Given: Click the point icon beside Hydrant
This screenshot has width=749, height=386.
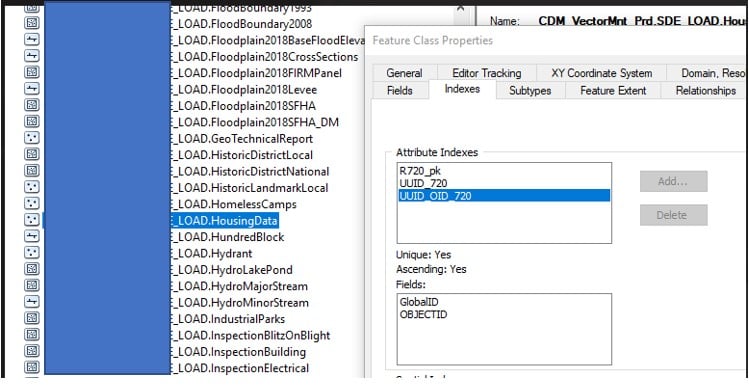Looking at the screenshot, I should 32,252.
